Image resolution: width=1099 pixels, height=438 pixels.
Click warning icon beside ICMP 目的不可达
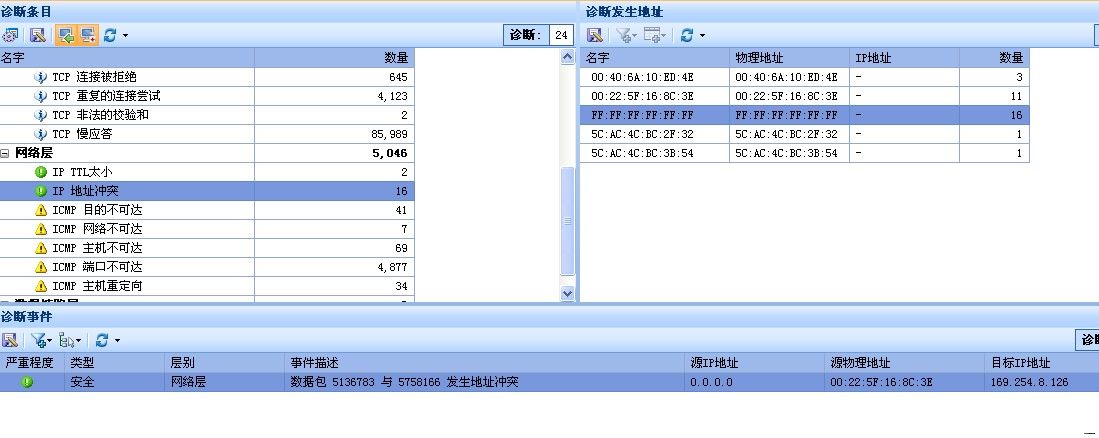[41, 210]
